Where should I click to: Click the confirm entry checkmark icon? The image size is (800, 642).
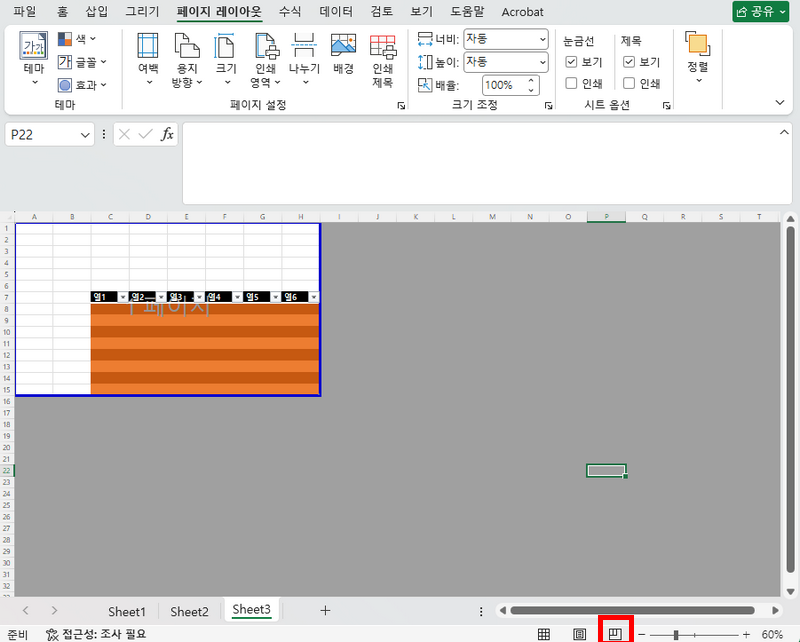tap(145, 134)
